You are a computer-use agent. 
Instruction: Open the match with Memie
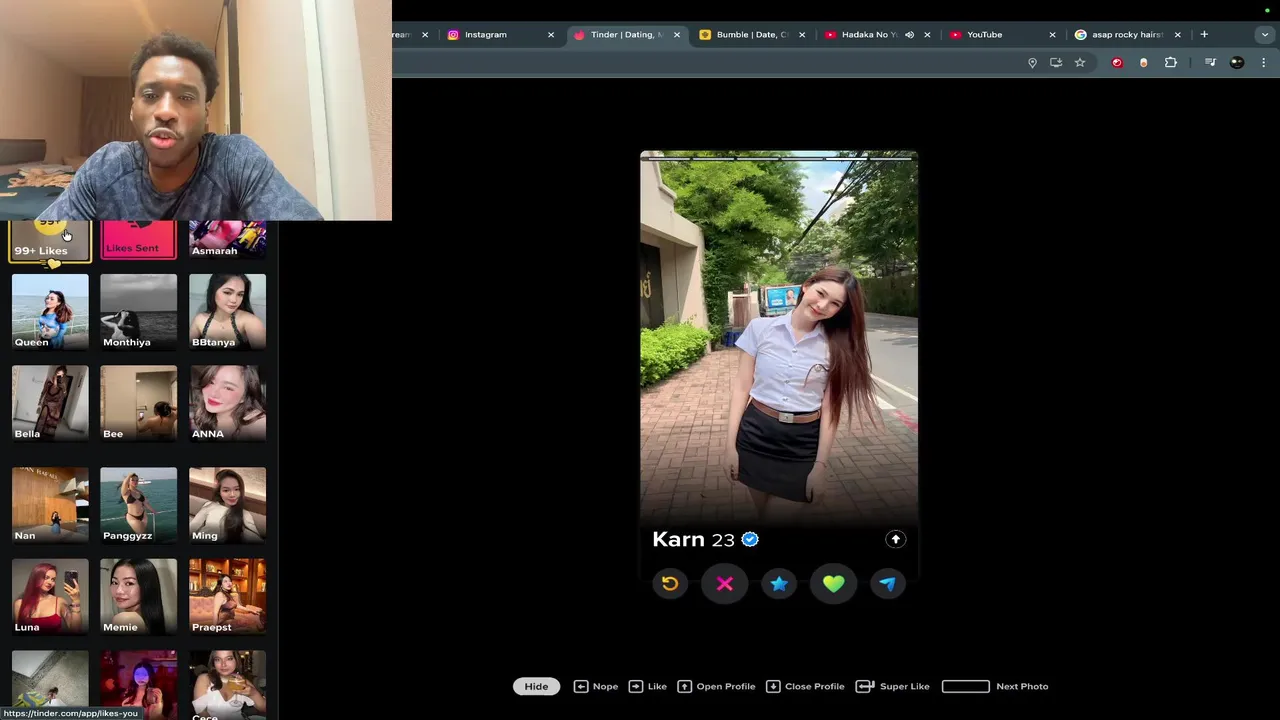[138, 597]
